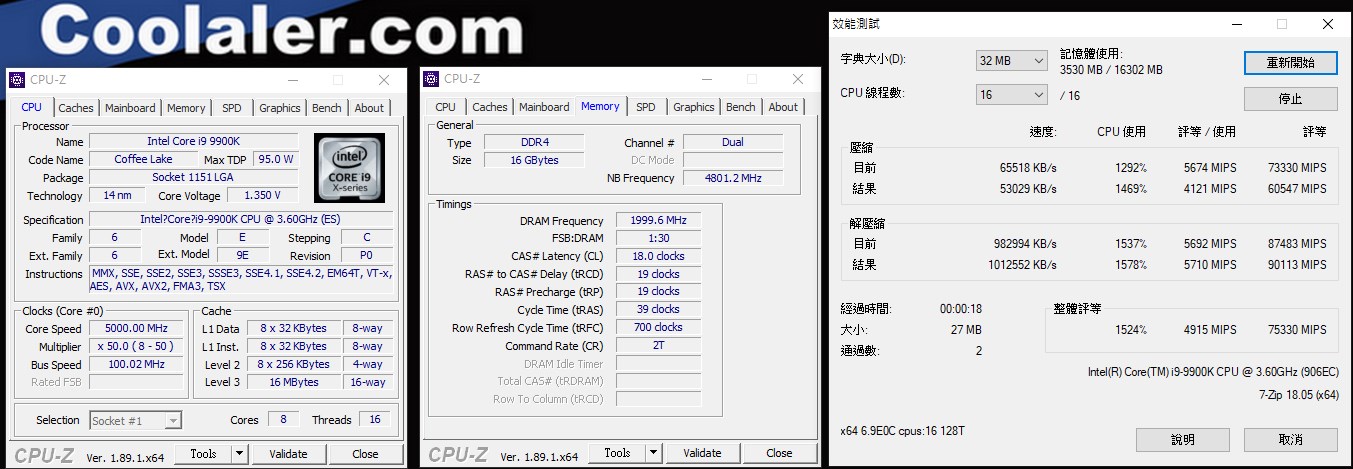Select SPD tab in second CPU-Z window

646,107
